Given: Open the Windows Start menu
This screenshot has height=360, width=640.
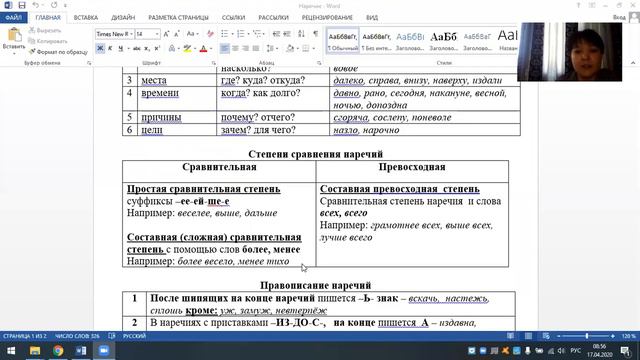Looking at the screenshot, I should pos(11,351).
